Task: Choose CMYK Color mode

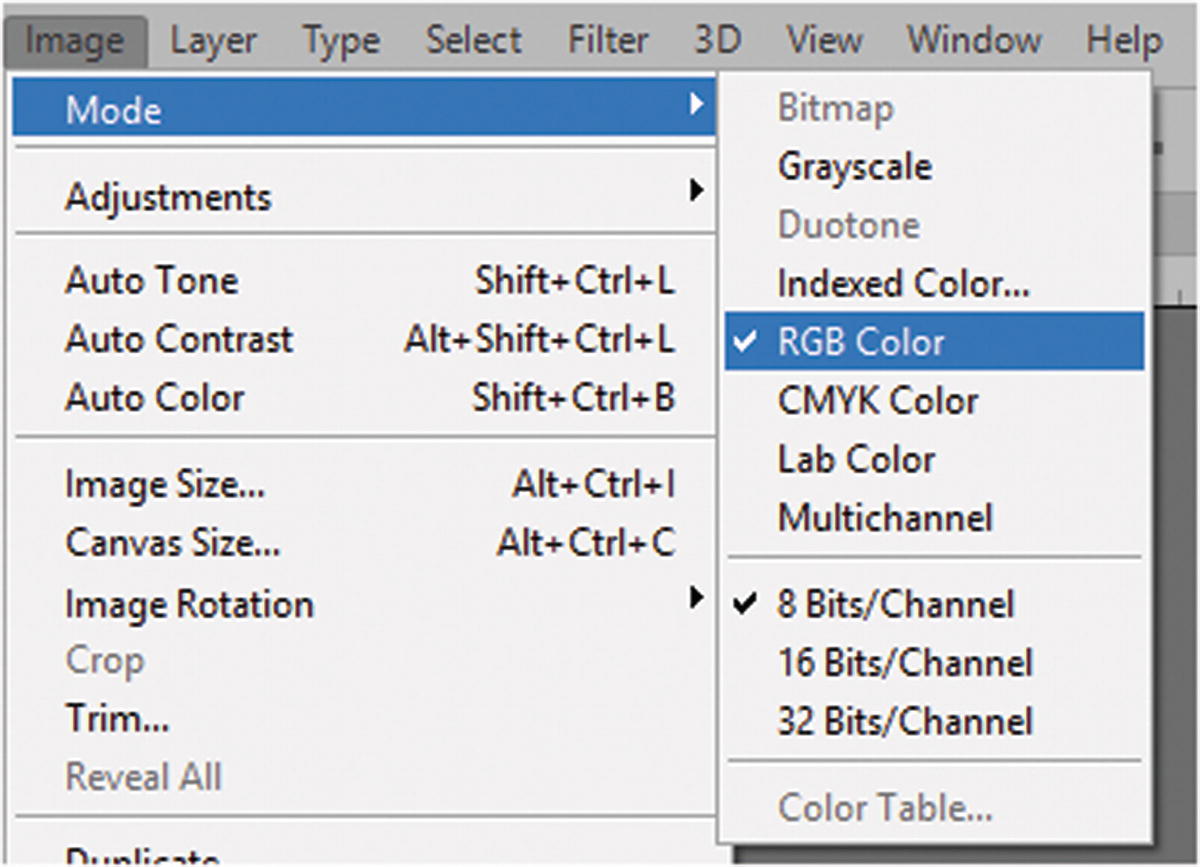Action: pyautogui.click(x=877, y=401)
